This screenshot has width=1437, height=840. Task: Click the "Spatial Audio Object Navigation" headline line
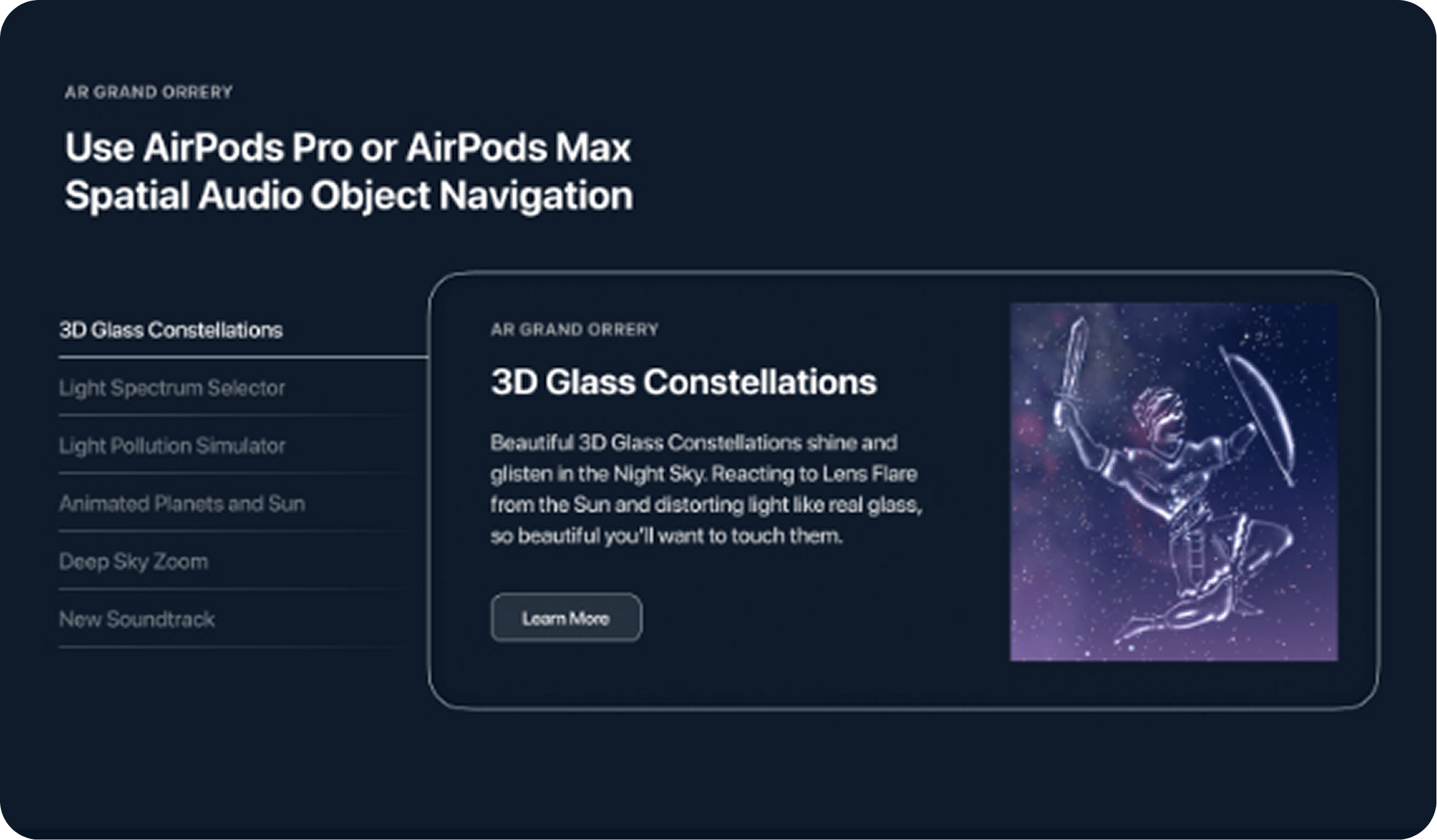[349, 195]
